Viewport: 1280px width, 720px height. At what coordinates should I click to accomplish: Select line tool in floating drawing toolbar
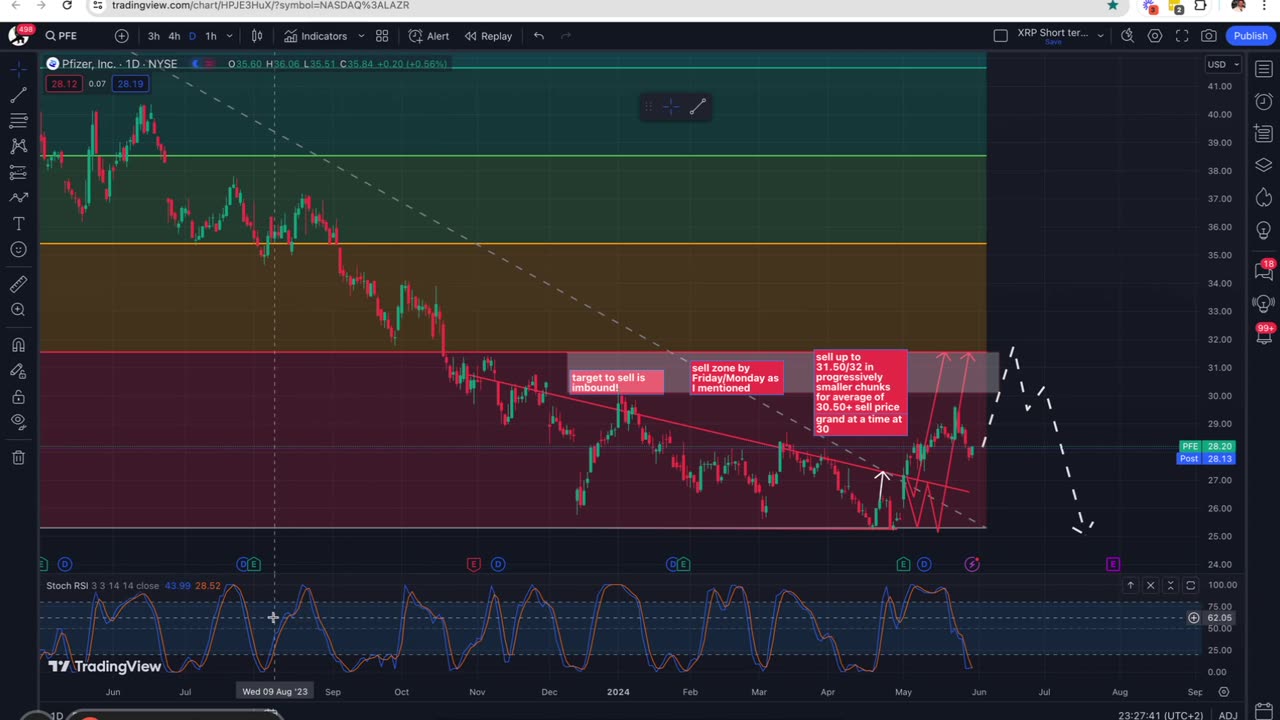click(x=698, y=106)
